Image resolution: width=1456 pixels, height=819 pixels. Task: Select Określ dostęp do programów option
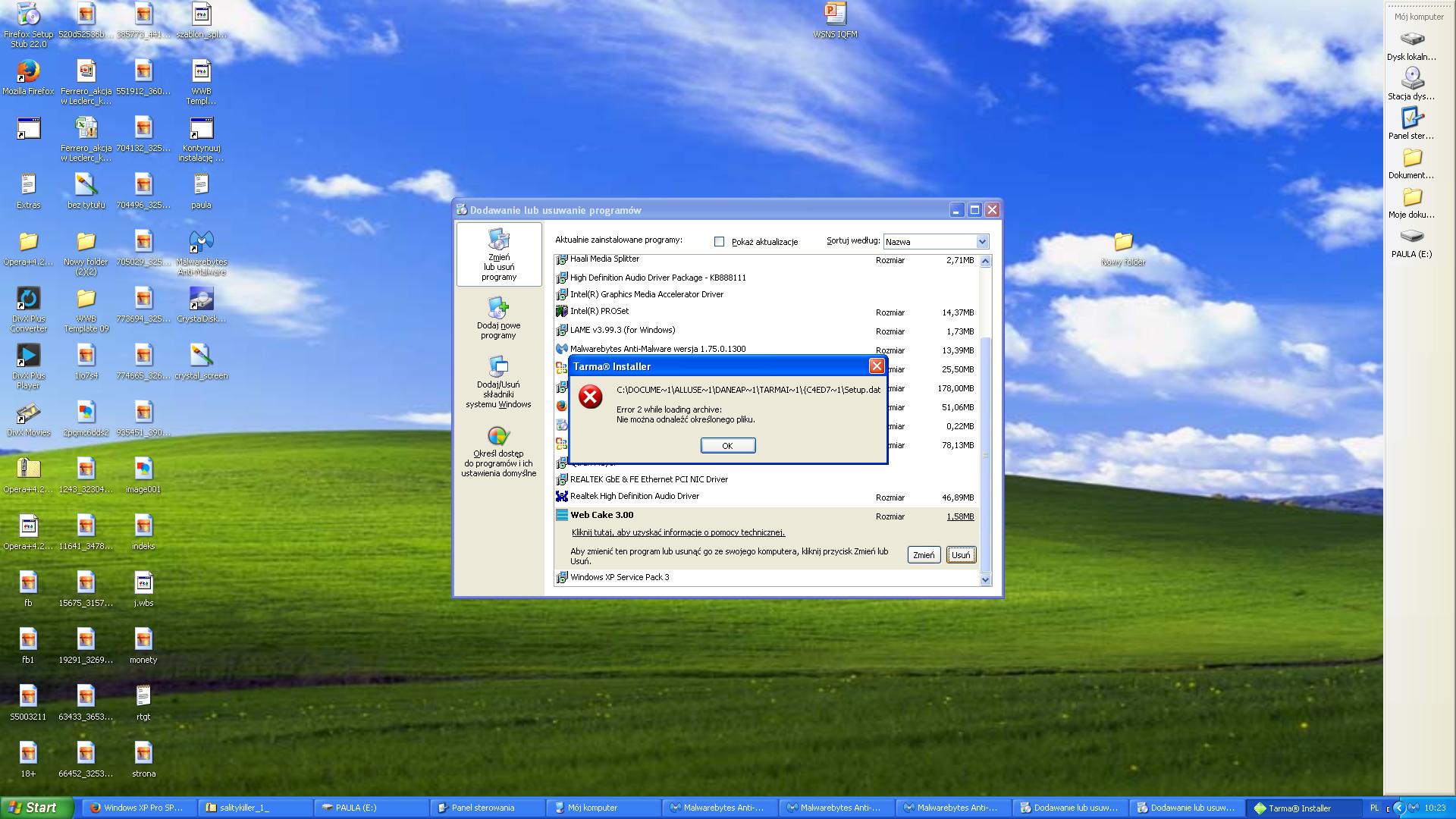coord(498,449)
